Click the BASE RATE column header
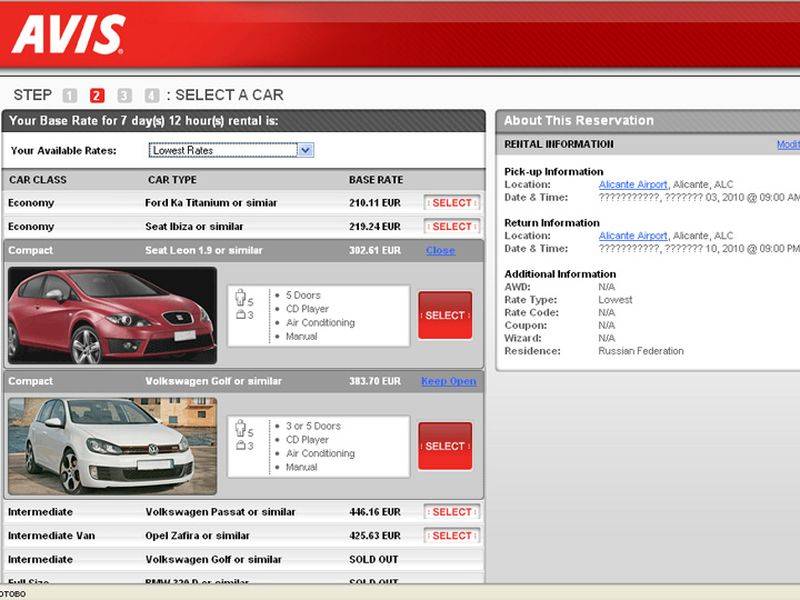Viewport: 800px width, 600px height. tap(376, 180)
